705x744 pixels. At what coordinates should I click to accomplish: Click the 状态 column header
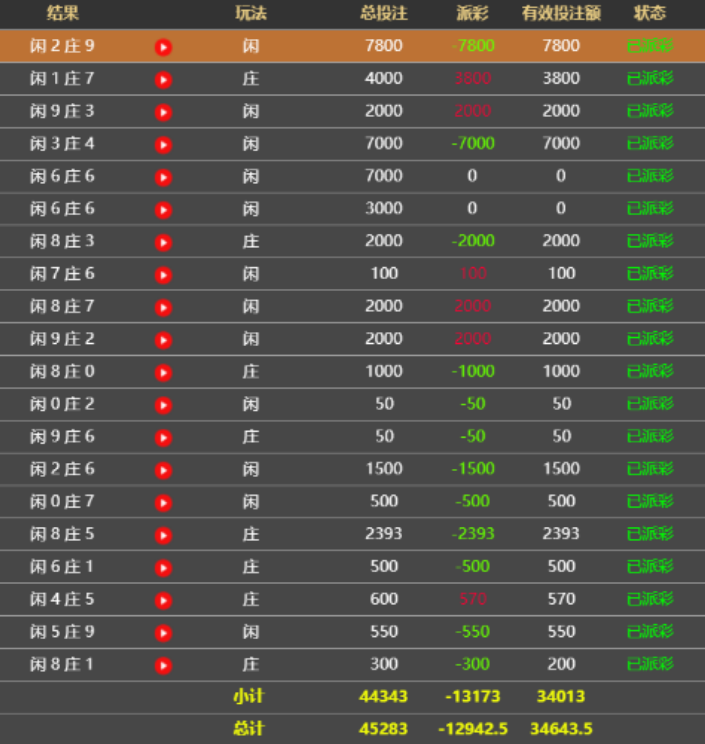click(649, 13)
